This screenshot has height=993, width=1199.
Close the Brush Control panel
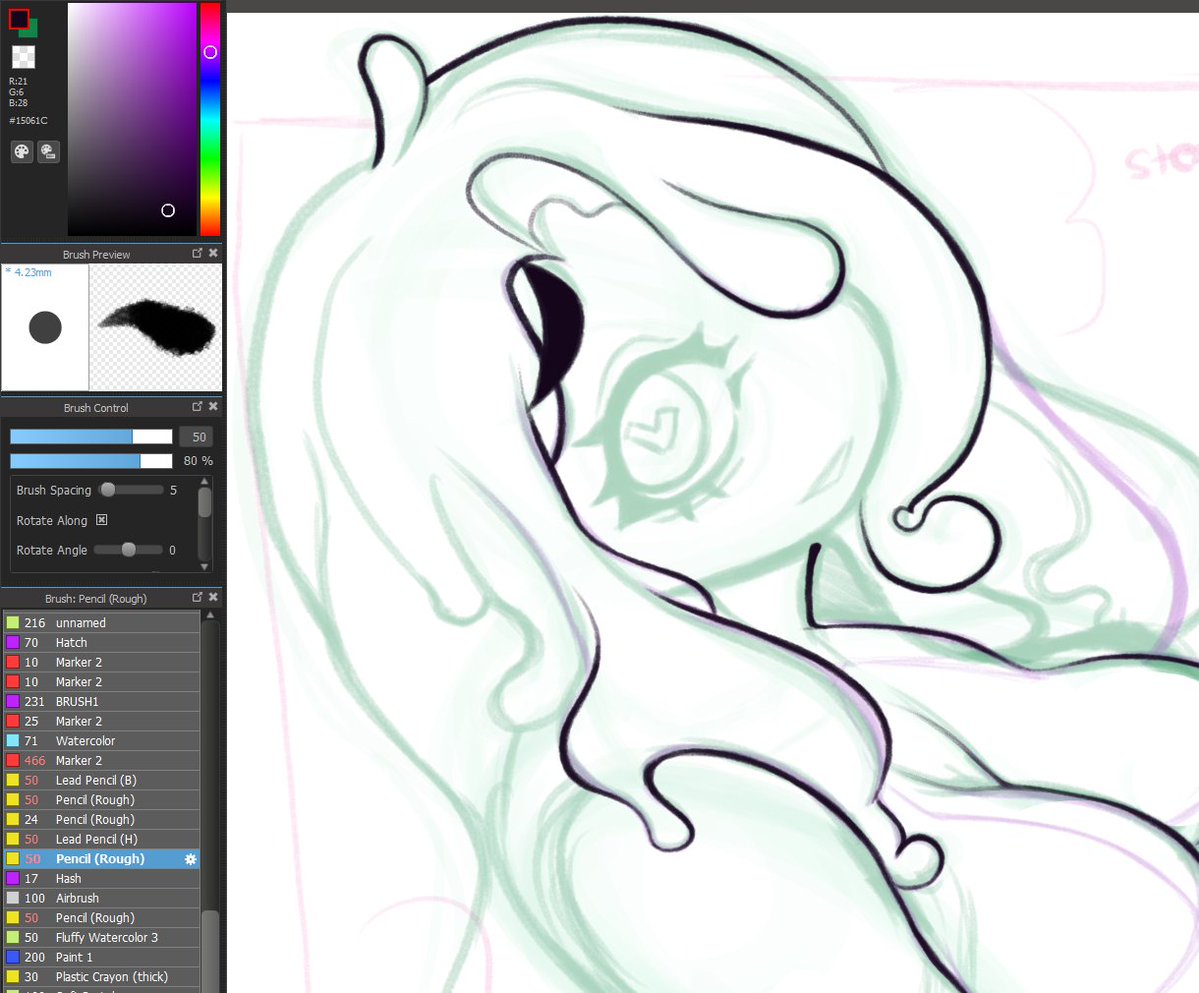[x=213, y=407]
